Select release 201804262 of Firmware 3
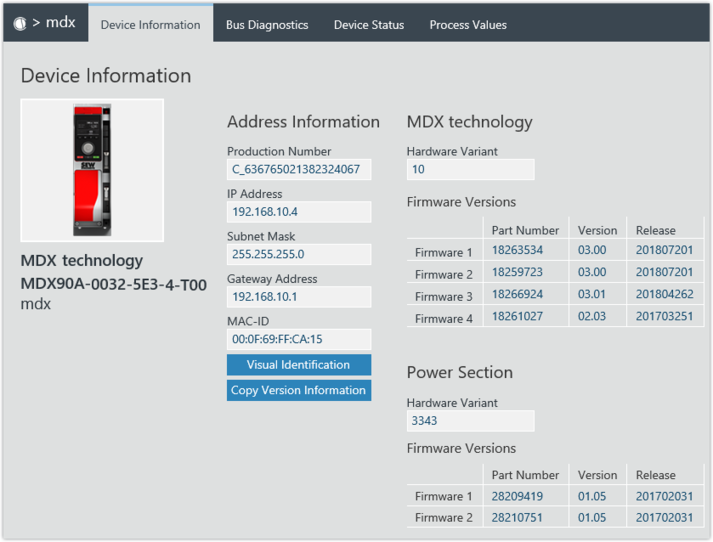This screenshot has height=542, width=713. pos(664,295)
